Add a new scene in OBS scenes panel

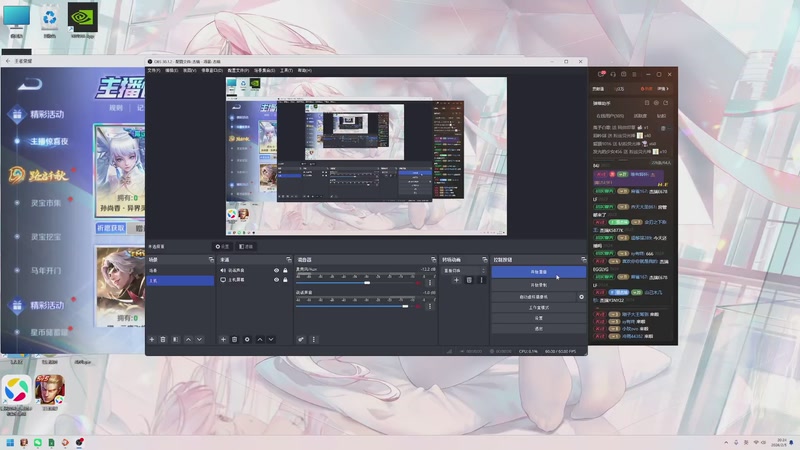pos(152,339)
